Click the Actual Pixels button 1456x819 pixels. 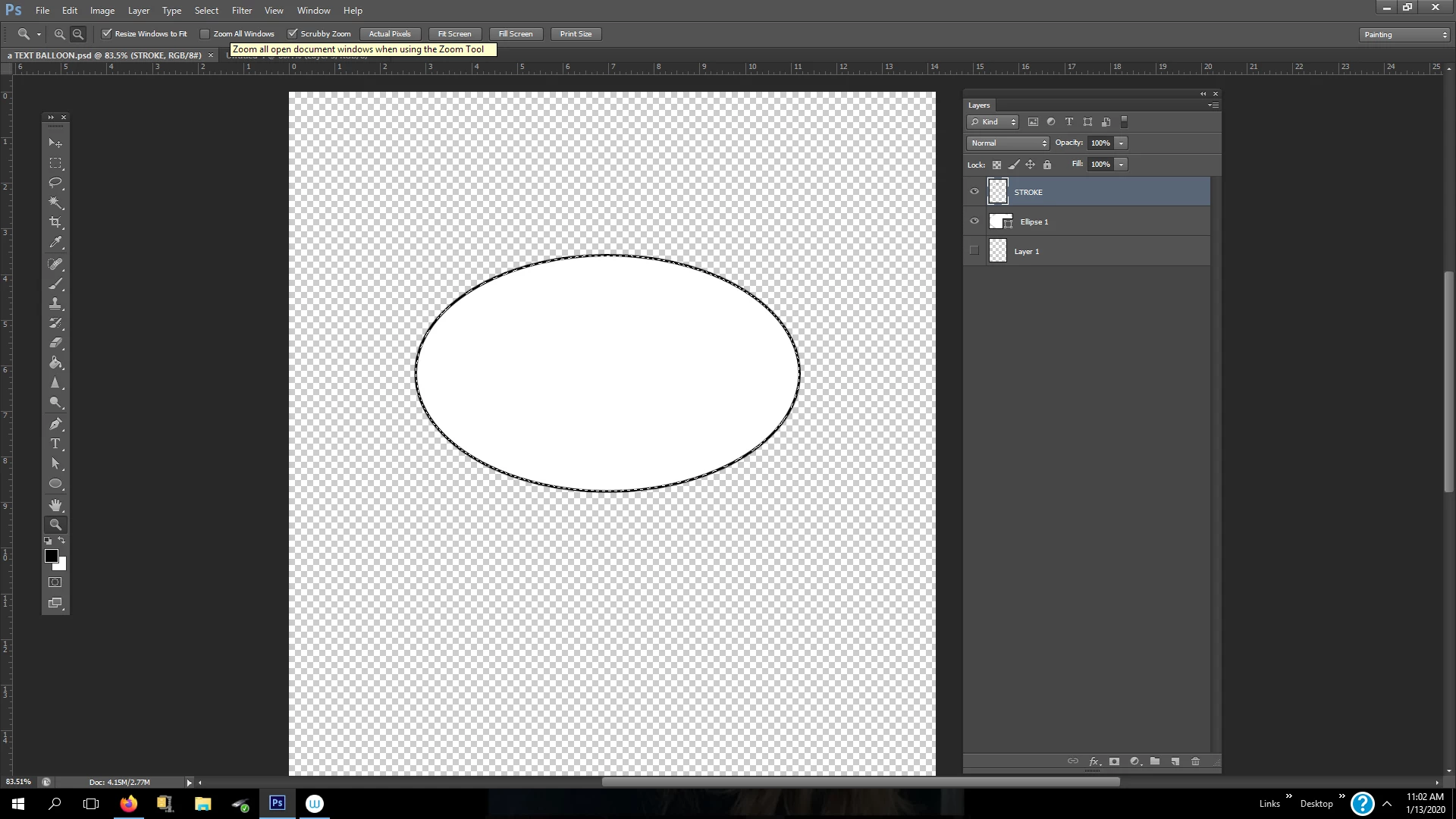(x=390, y=34)
